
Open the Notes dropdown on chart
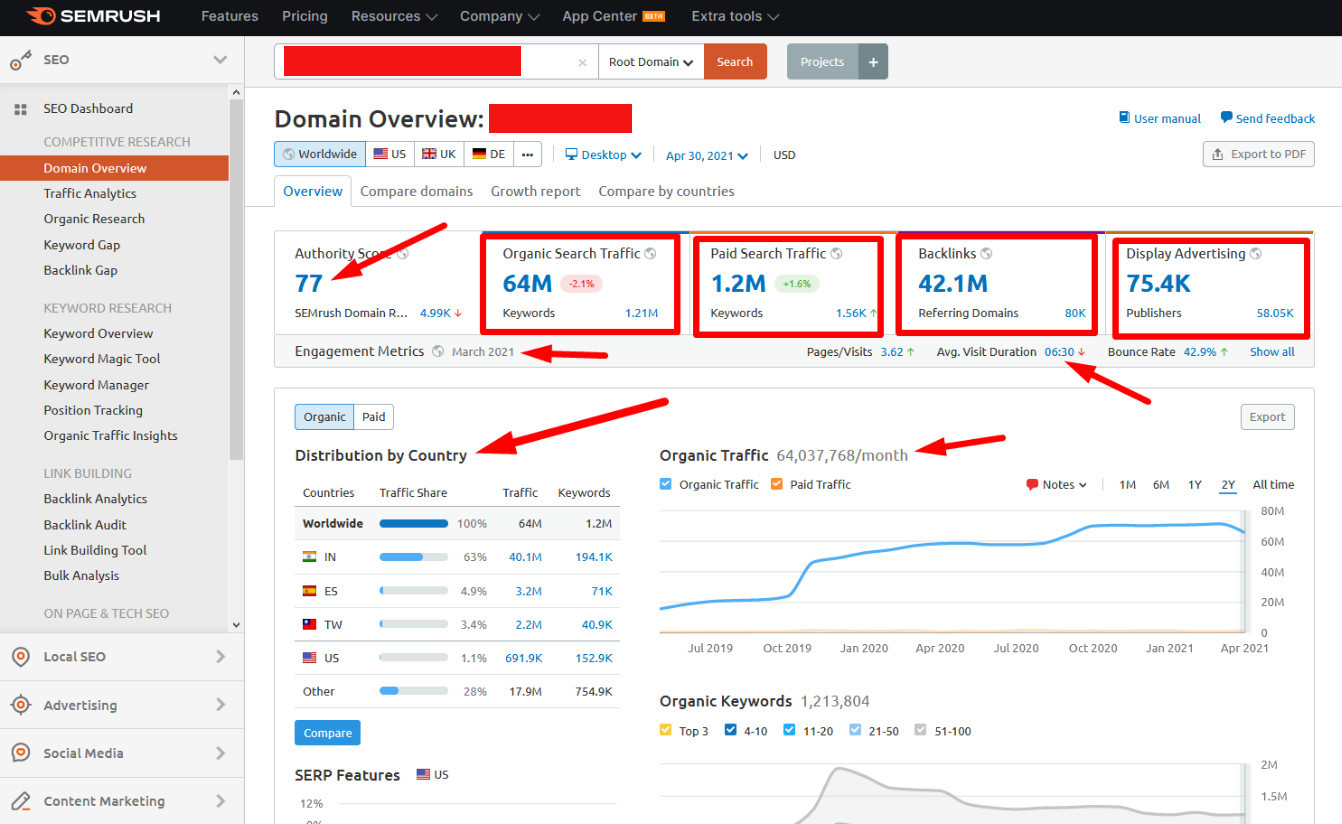tap(1057, 485)
